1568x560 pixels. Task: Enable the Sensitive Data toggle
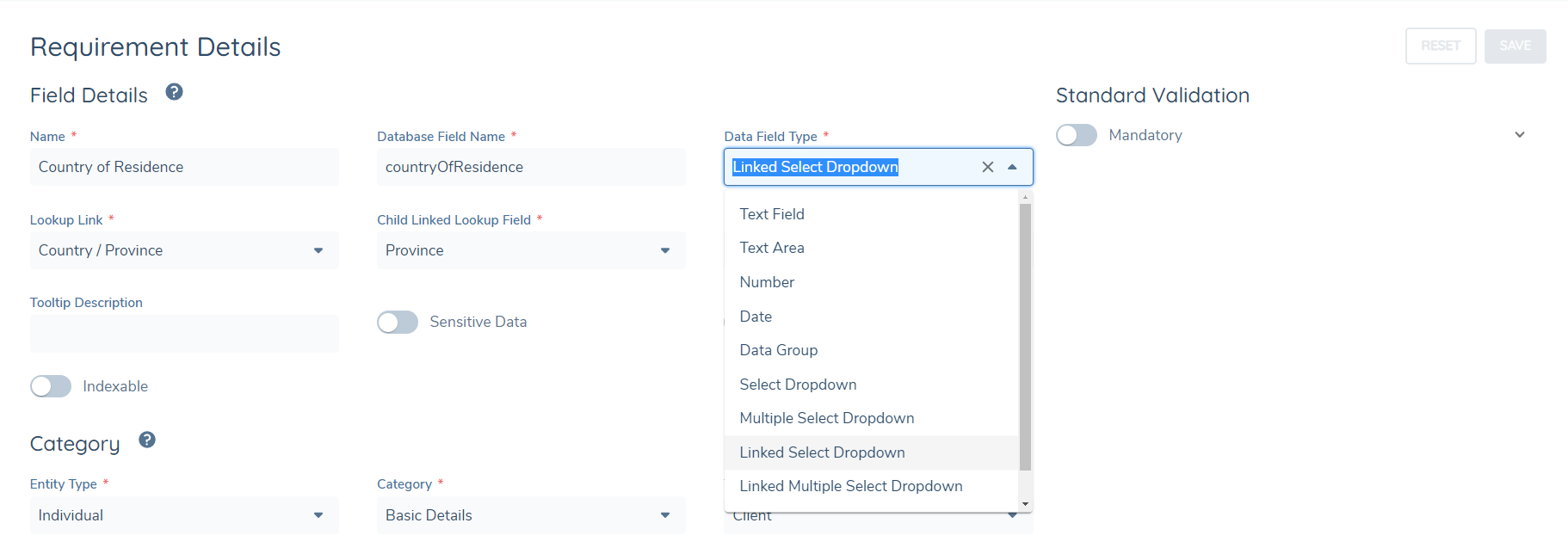pyautogui.click(x=398, y=322)
